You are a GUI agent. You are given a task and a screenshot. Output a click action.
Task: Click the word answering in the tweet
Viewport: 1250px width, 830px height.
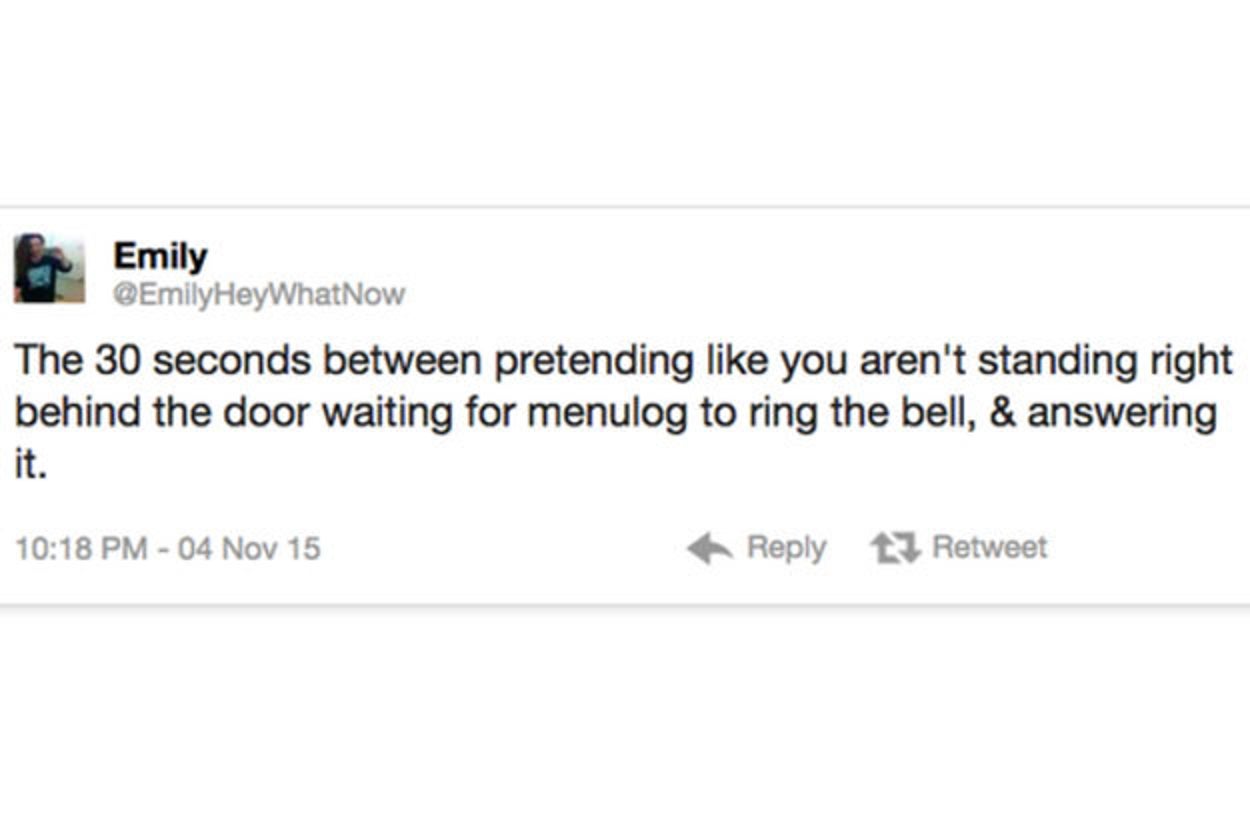coord(1122,412)
